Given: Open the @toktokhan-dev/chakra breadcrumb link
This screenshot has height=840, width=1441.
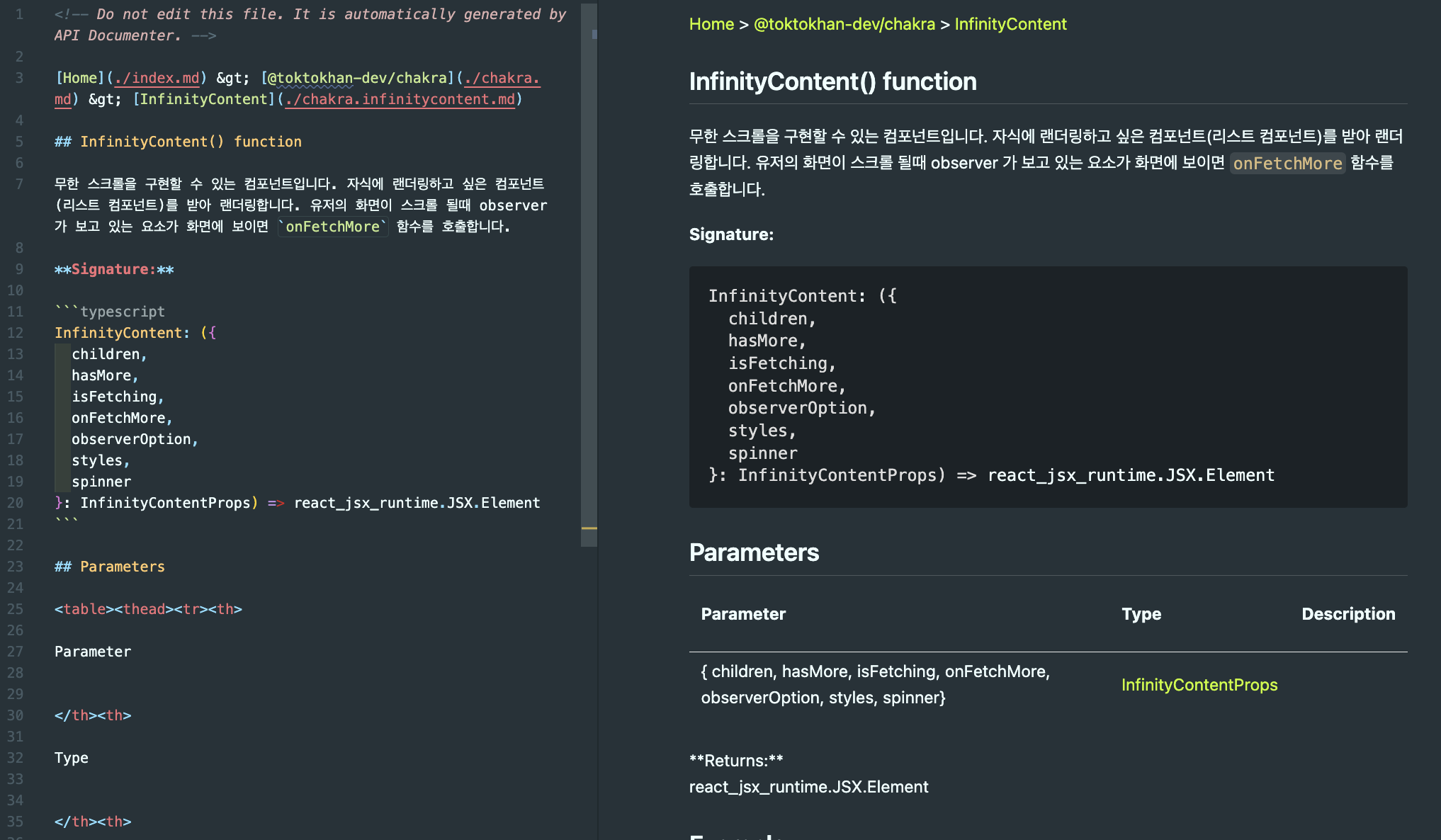Looking at the screenshot, I should (x=844, y=24).
